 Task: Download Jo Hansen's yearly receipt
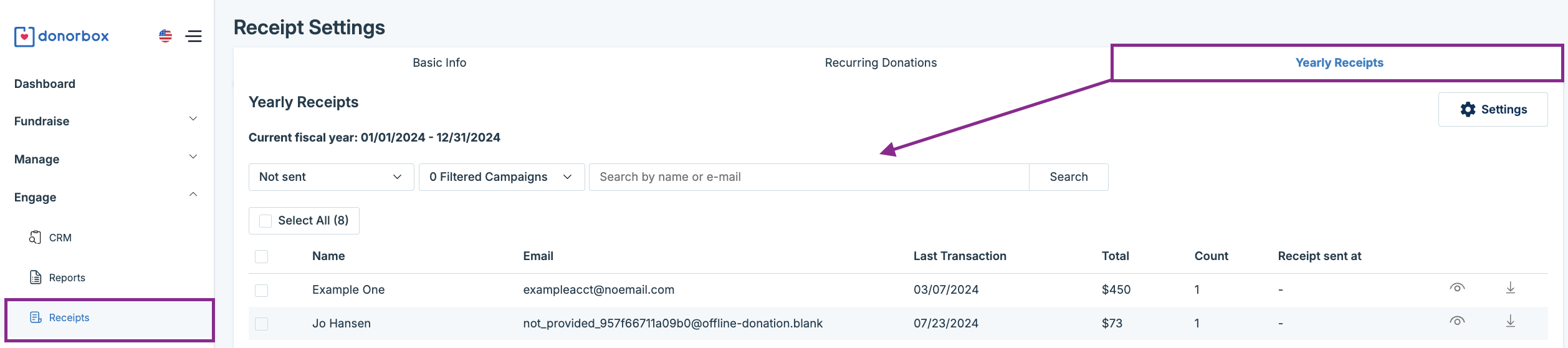(1511, 322)
